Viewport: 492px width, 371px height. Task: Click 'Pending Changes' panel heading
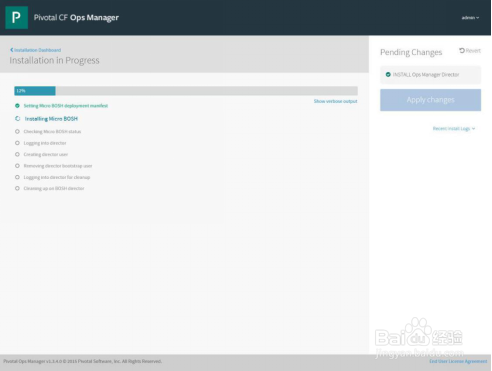[411, 52]
